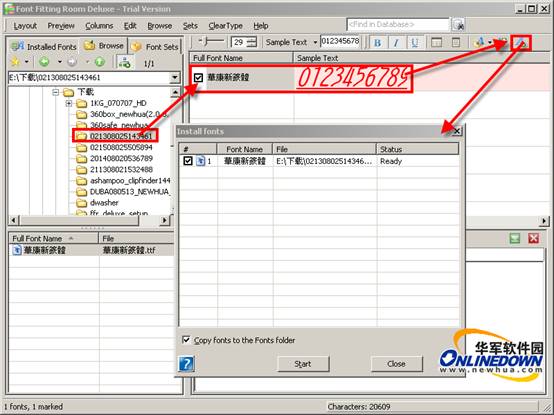Click the second layout view icon after Underline
The image size is (554, 415).
(x=456, y=43)
